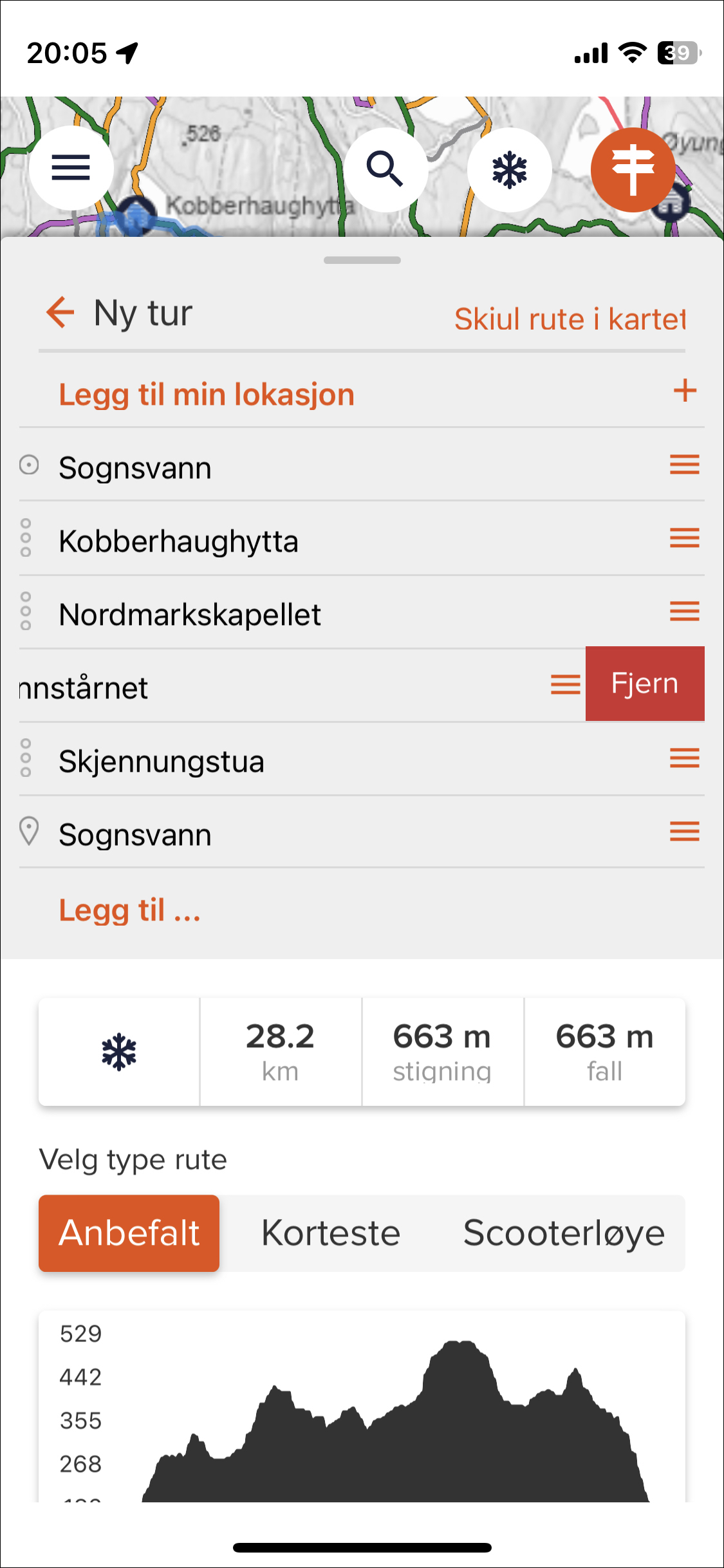Tap the reorder handle beside Kobberhaughytta
Screen dimensions: 724x1568
(x=685, y=537)
